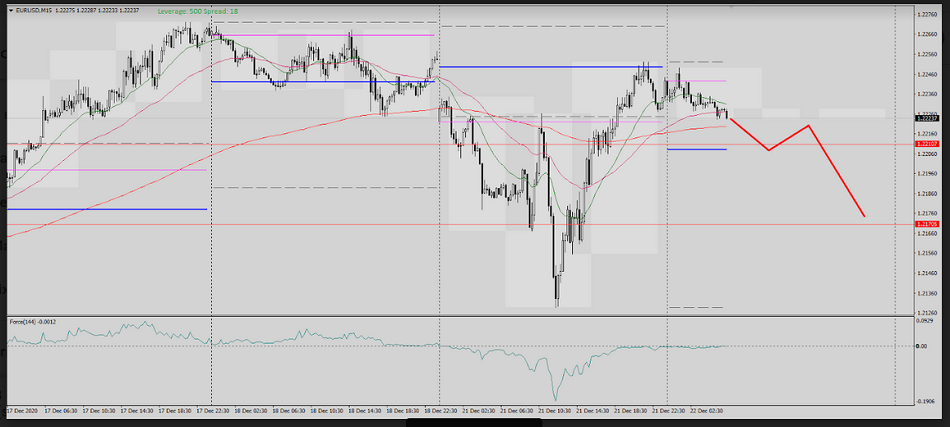Image resolution: width=950 pixels, height=427 pixels.
Task: Select the red 1.21705 price level tag
Action: coord(926,224)
